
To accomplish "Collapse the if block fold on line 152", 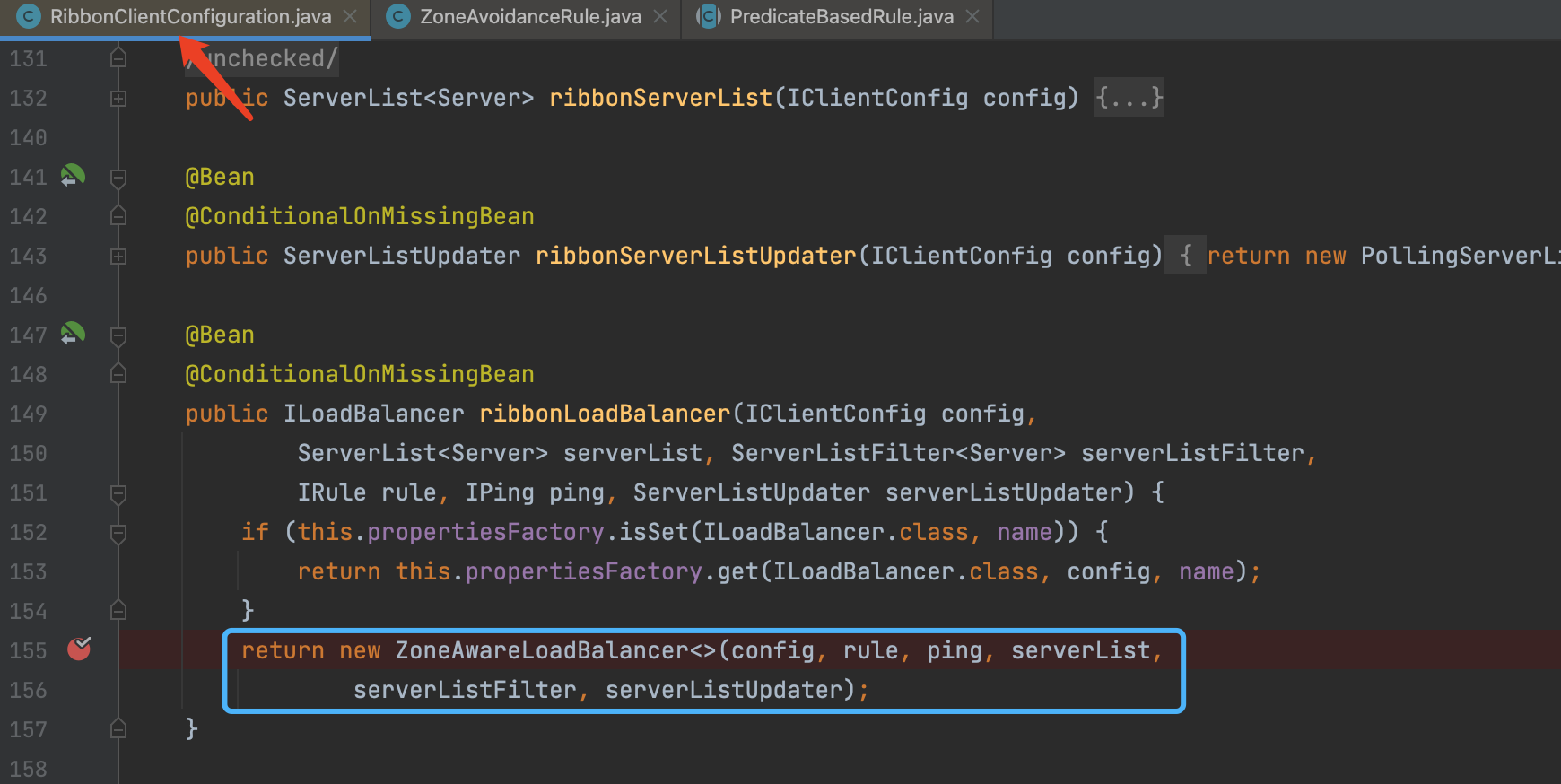I will 118,533.
